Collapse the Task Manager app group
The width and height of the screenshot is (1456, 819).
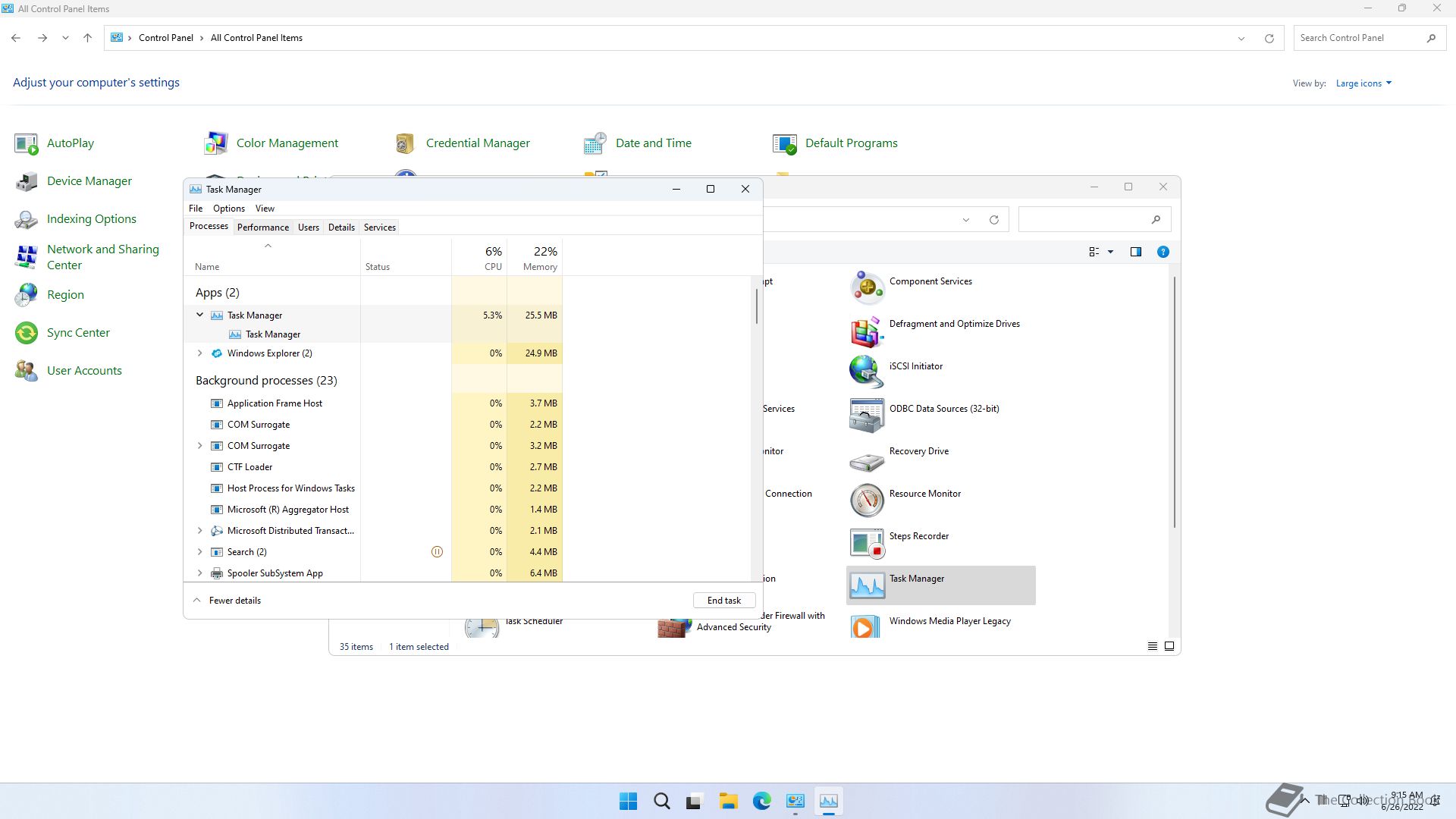199,315
